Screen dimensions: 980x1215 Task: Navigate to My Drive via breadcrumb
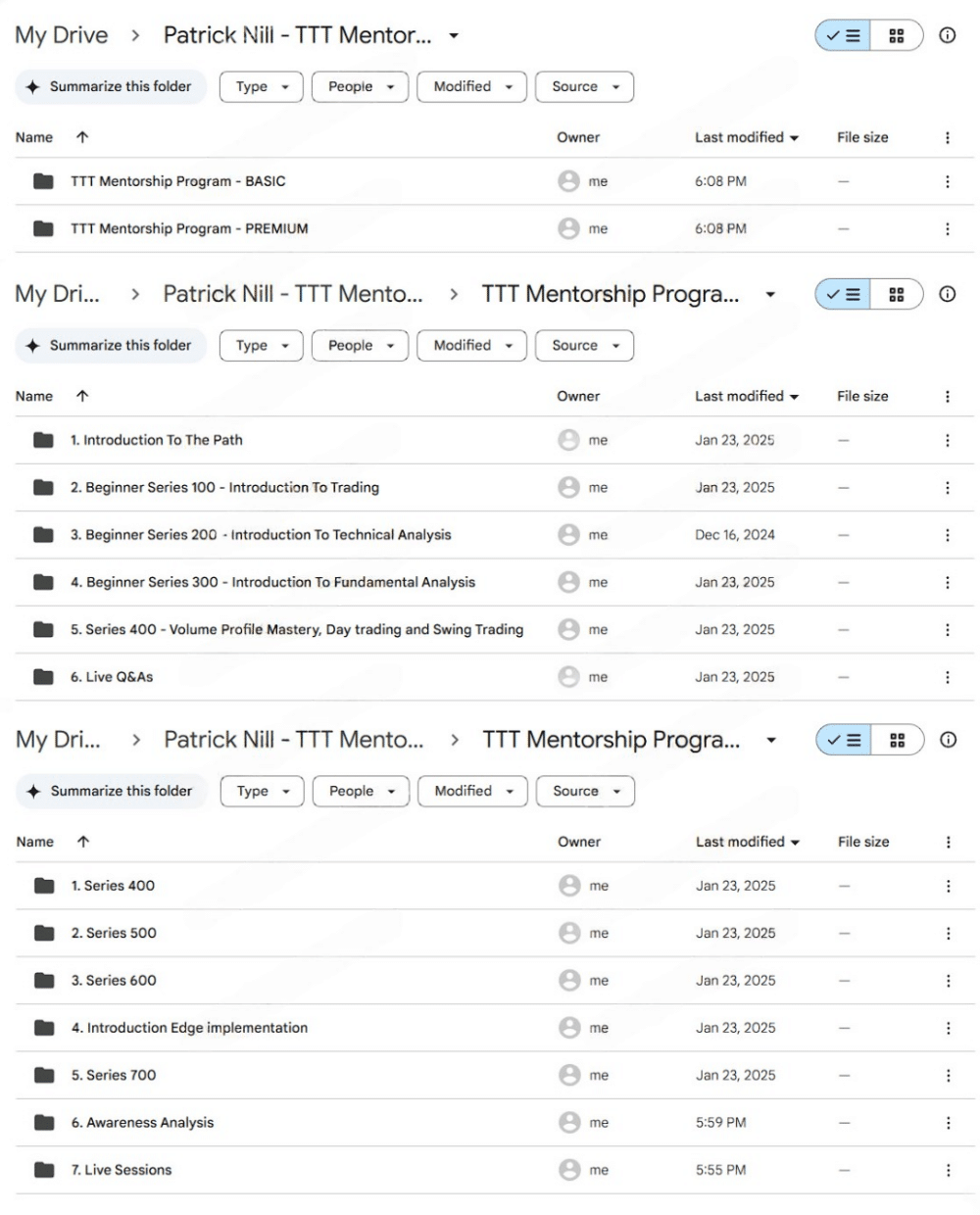(61, 34)
